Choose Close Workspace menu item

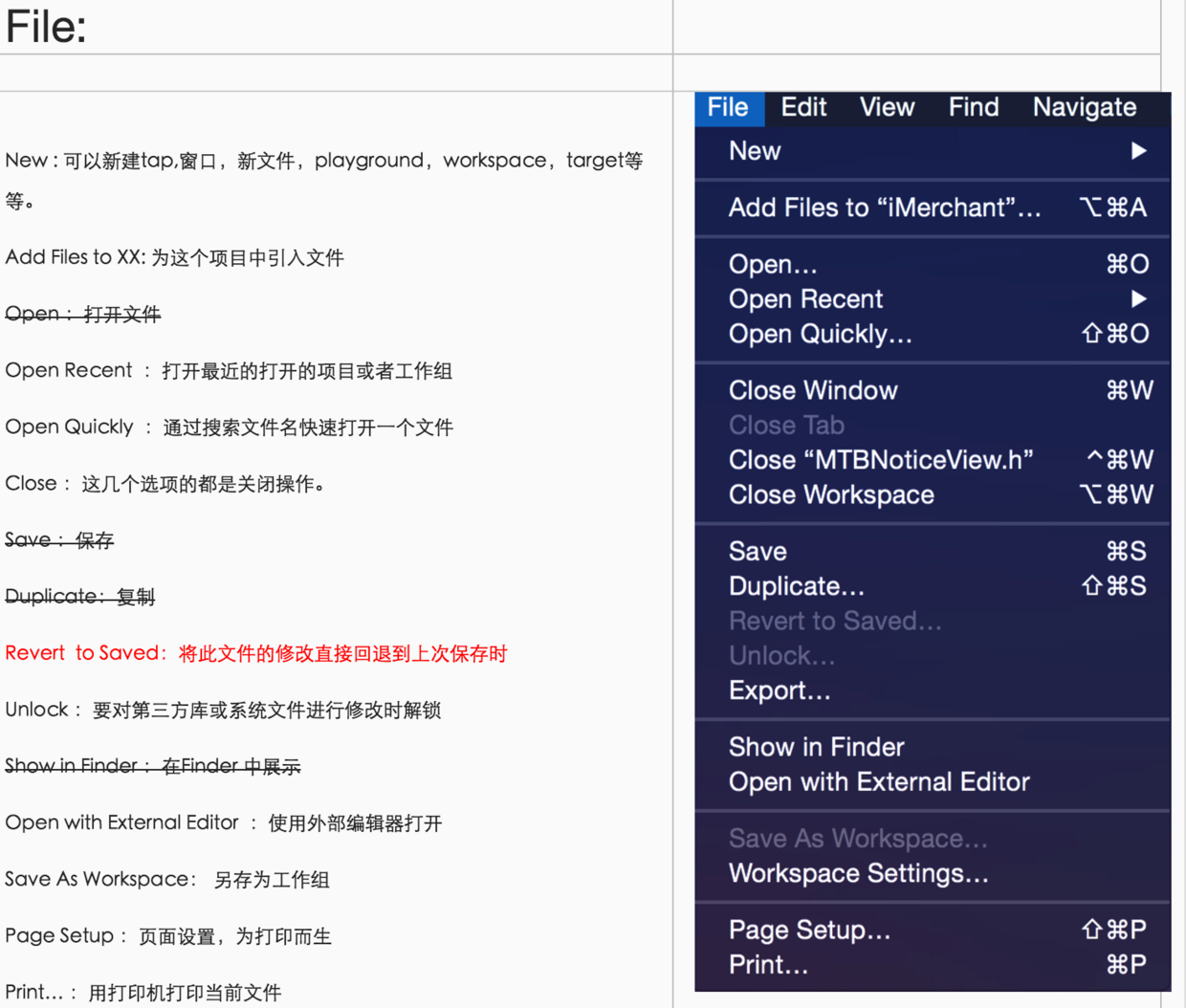click(x=933, y=494)
